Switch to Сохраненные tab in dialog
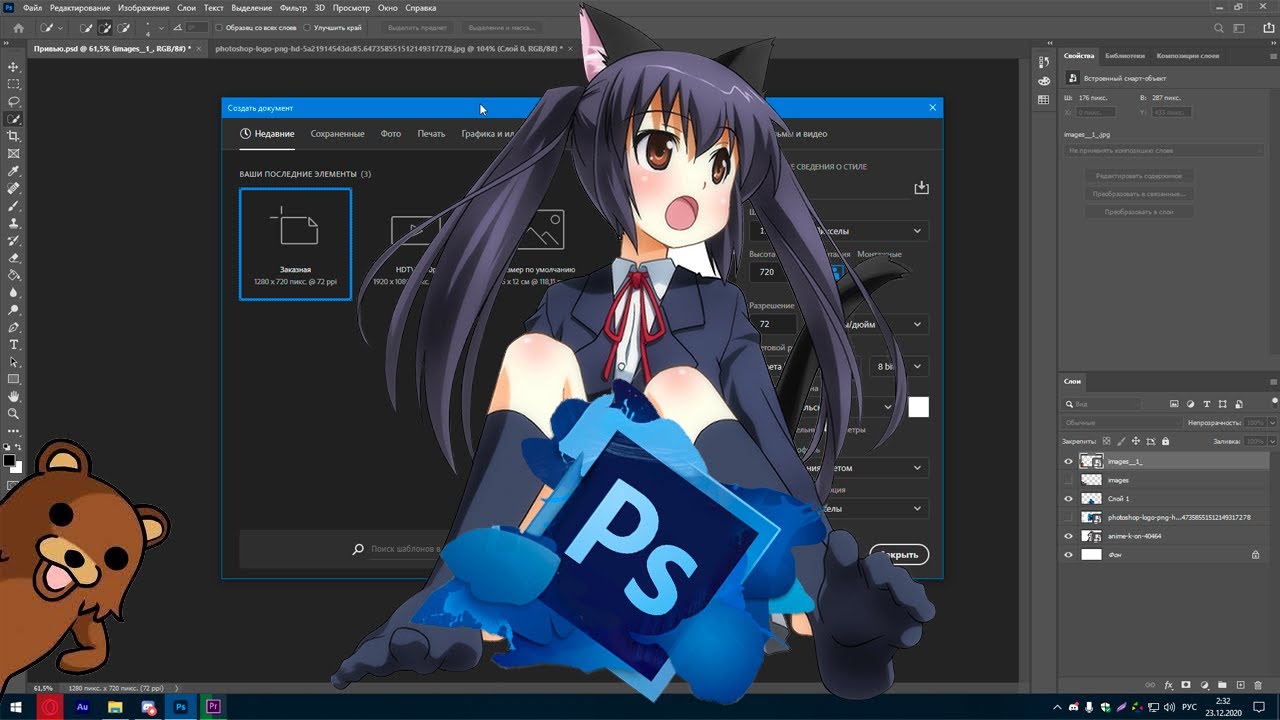The height and width of the screenshot is (720, 1280). [337, 134]
